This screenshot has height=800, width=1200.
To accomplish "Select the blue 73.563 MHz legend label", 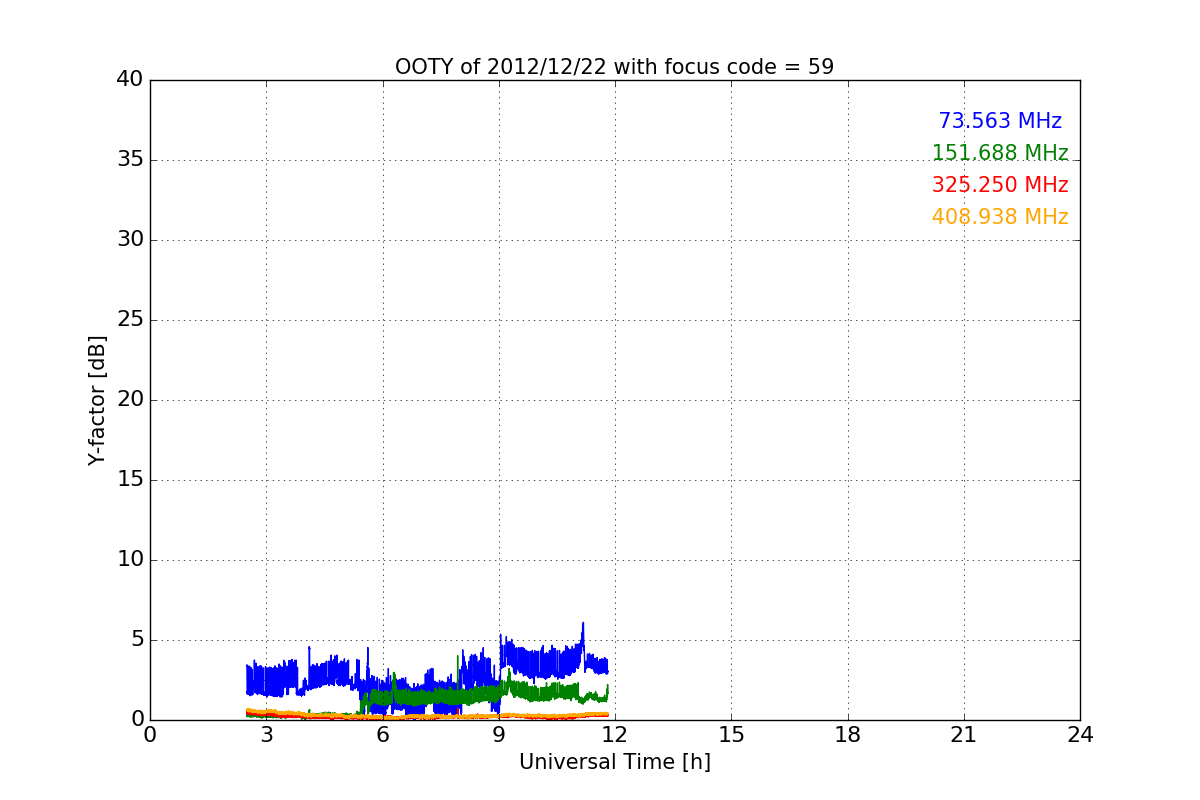I will [1000, 121].
